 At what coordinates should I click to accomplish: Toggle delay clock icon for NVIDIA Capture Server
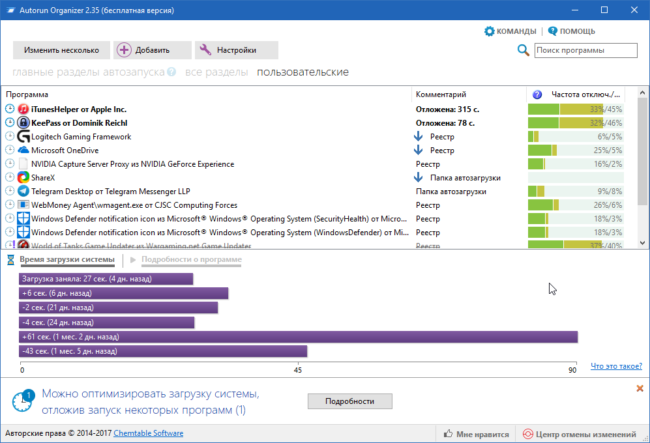pyautogui.click(x=10, y=164)
